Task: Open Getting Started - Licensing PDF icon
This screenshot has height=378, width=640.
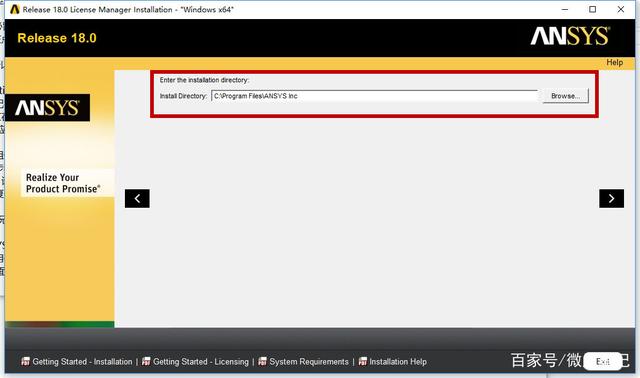Action: (x=146, y=361)
